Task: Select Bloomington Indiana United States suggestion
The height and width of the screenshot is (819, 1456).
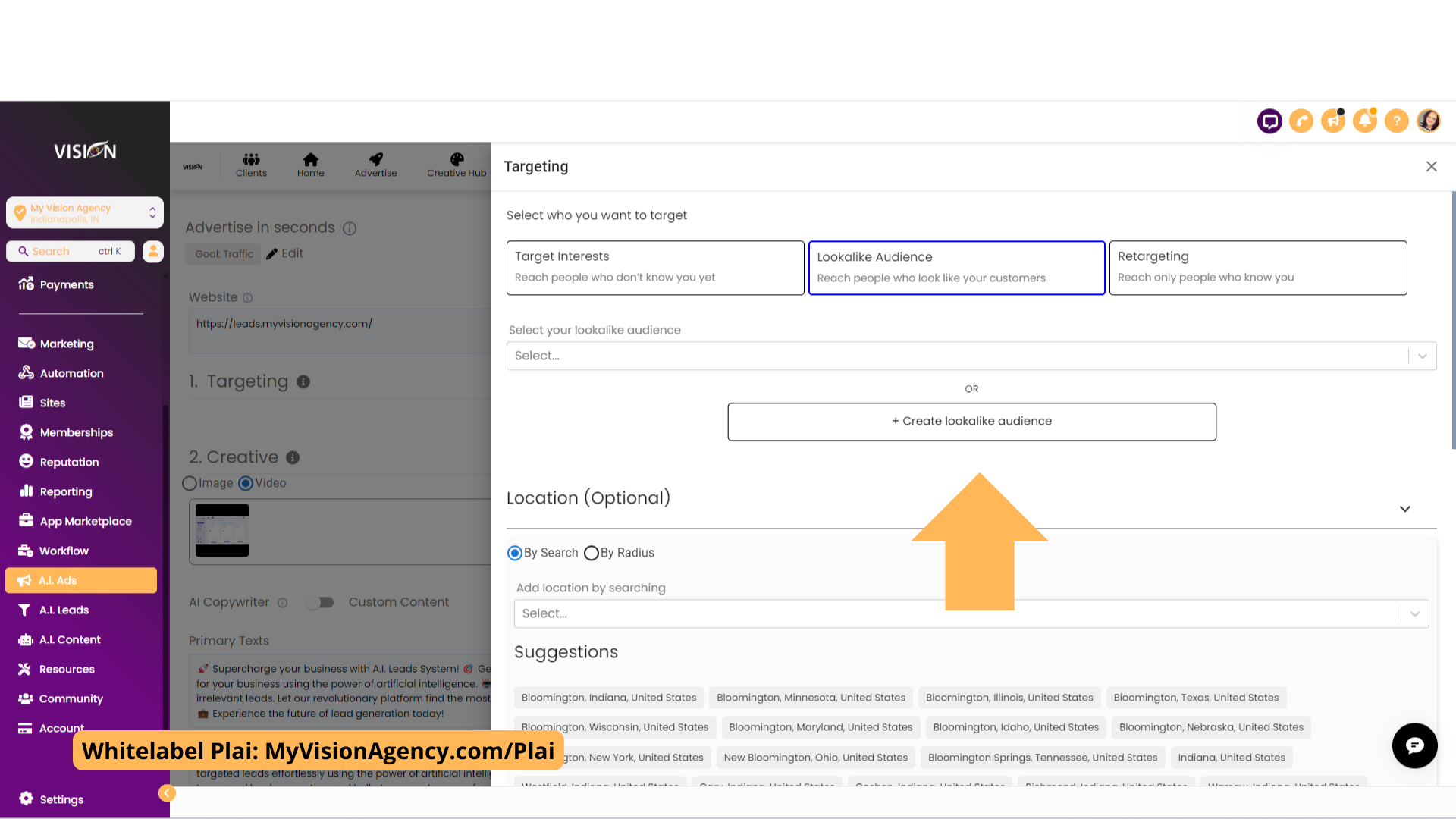Action: tap(608, 697)
